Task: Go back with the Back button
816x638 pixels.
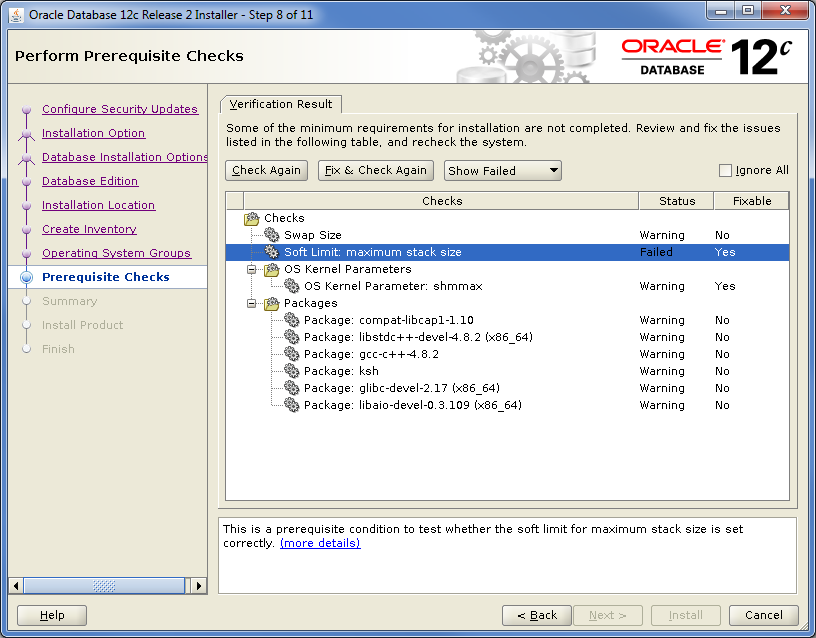Action: coord(537,616)
